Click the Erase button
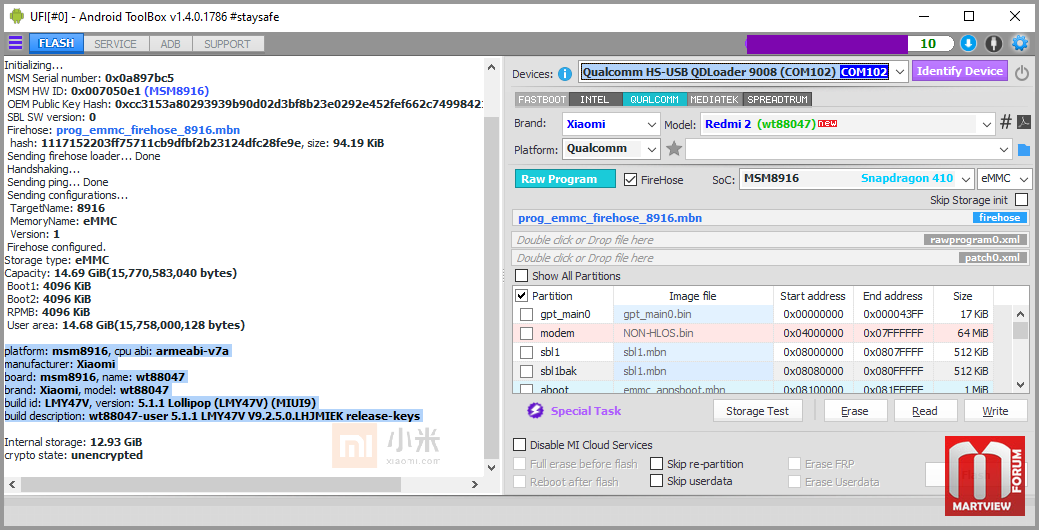Viewport: 1039px width, 530px height. (855, 411)
